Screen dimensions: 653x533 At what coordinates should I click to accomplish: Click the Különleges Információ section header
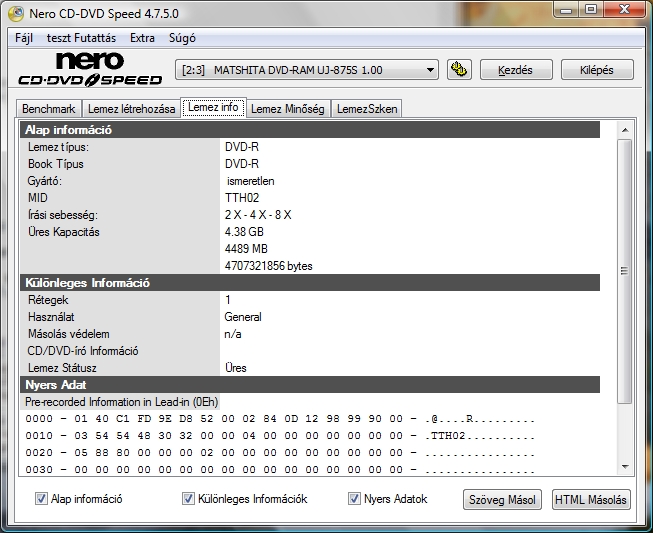[x=310, y=283]
